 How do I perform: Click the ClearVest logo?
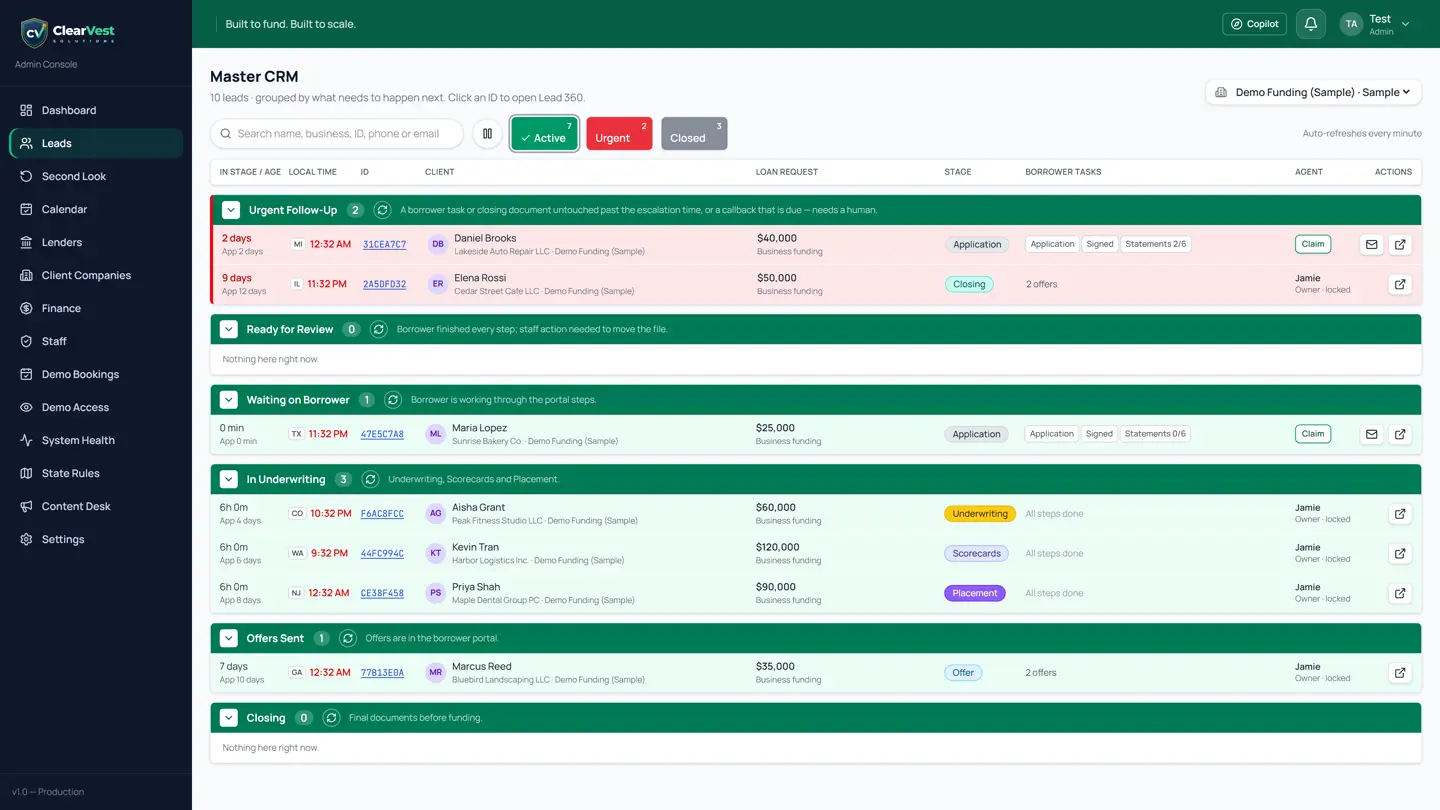(x=68, y=32)
